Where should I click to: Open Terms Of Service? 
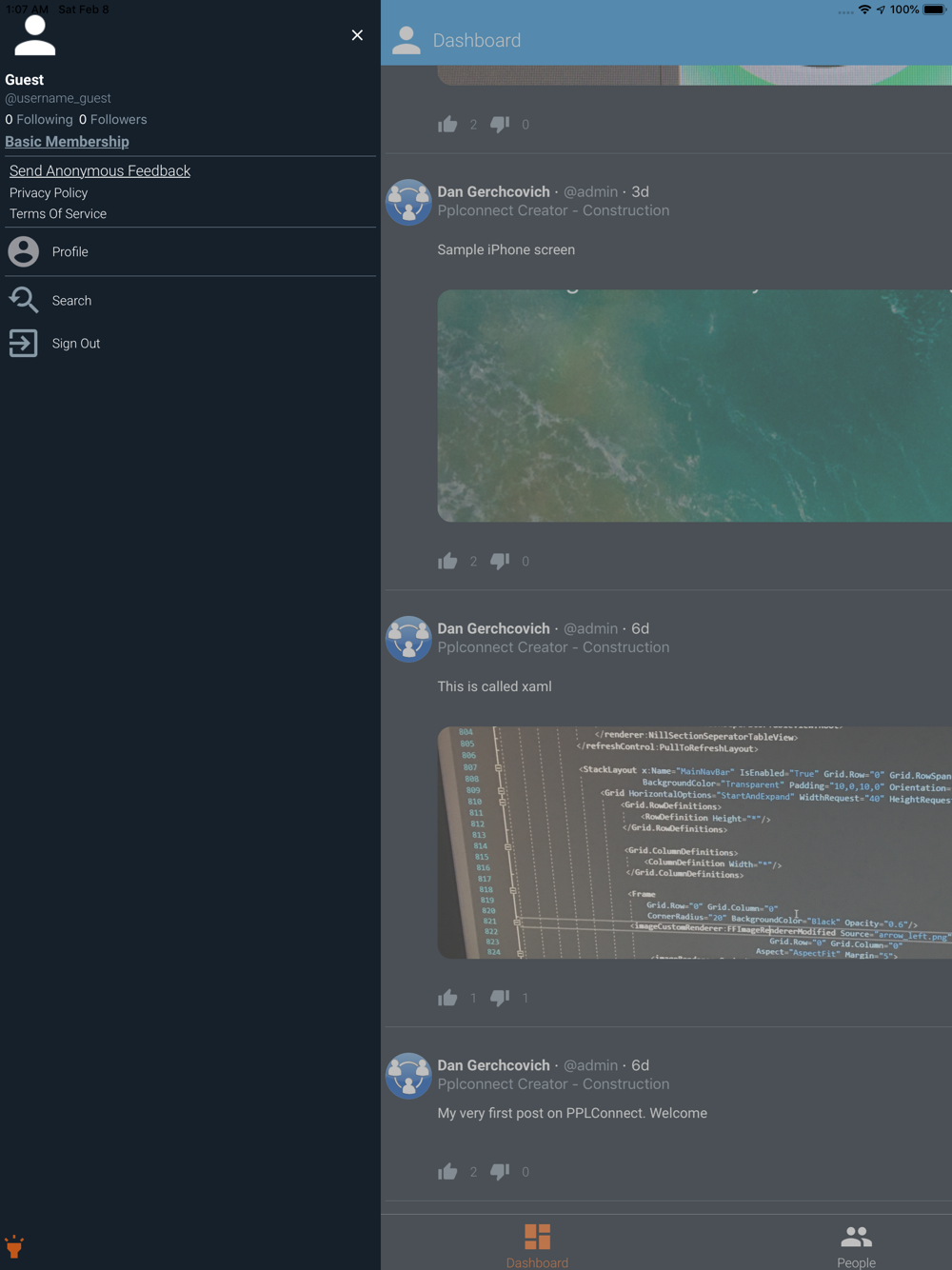(x=58, y=214)
